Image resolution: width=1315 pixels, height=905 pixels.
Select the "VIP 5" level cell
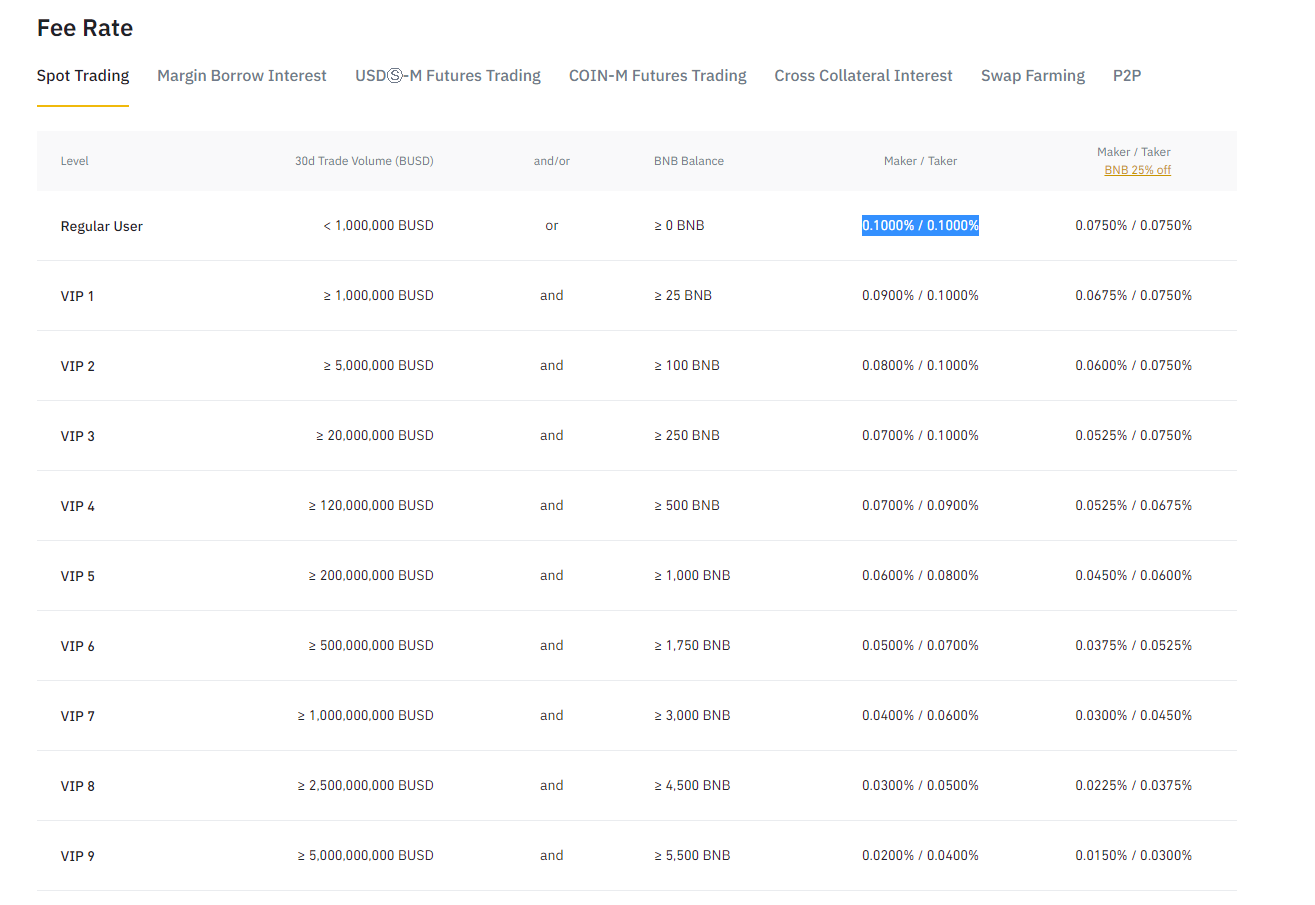[x=78, y=576]
